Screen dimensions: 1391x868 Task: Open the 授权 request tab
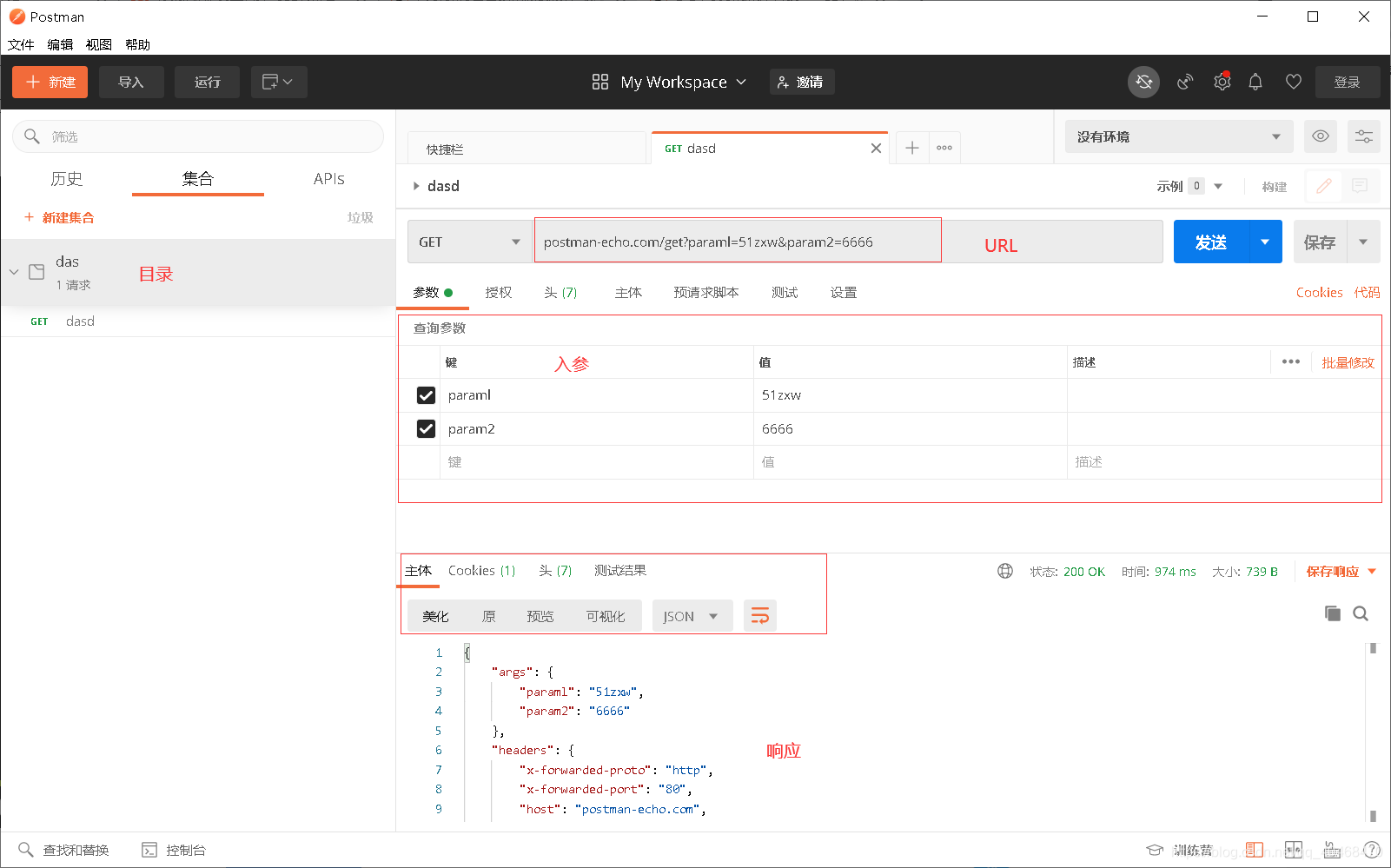(499, 292)
